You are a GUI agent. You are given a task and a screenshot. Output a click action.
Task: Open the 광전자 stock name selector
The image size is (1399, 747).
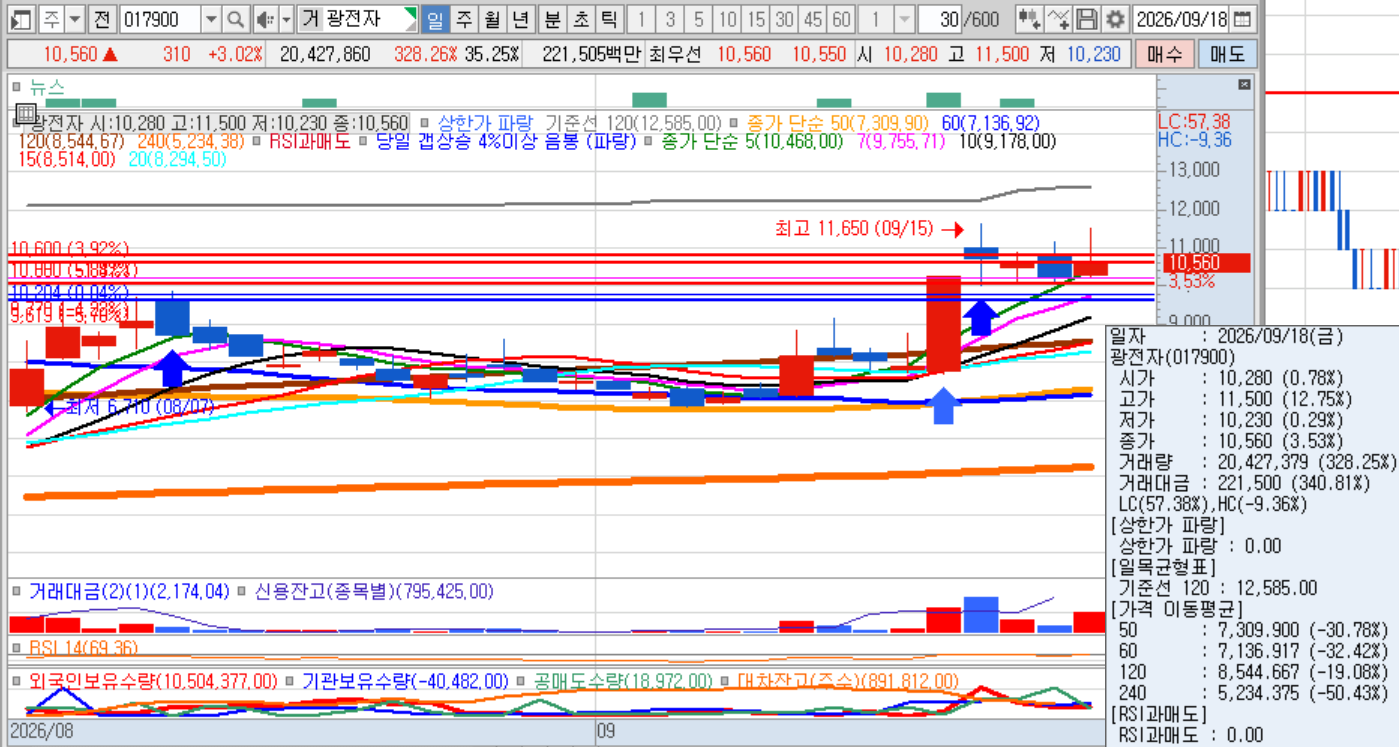coord(370,19)
